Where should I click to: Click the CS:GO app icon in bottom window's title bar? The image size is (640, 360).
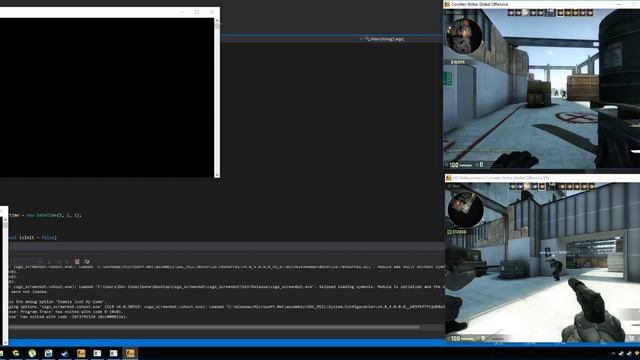coord(449,178)
